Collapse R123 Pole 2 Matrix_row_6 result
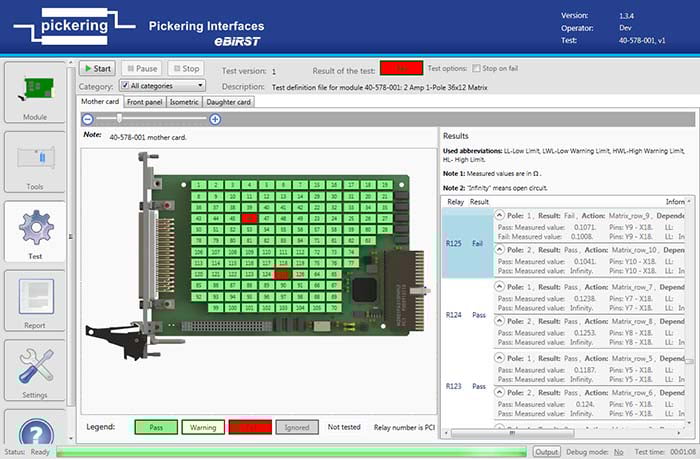This screenshot has width=700, height=460. pos(500,393)
